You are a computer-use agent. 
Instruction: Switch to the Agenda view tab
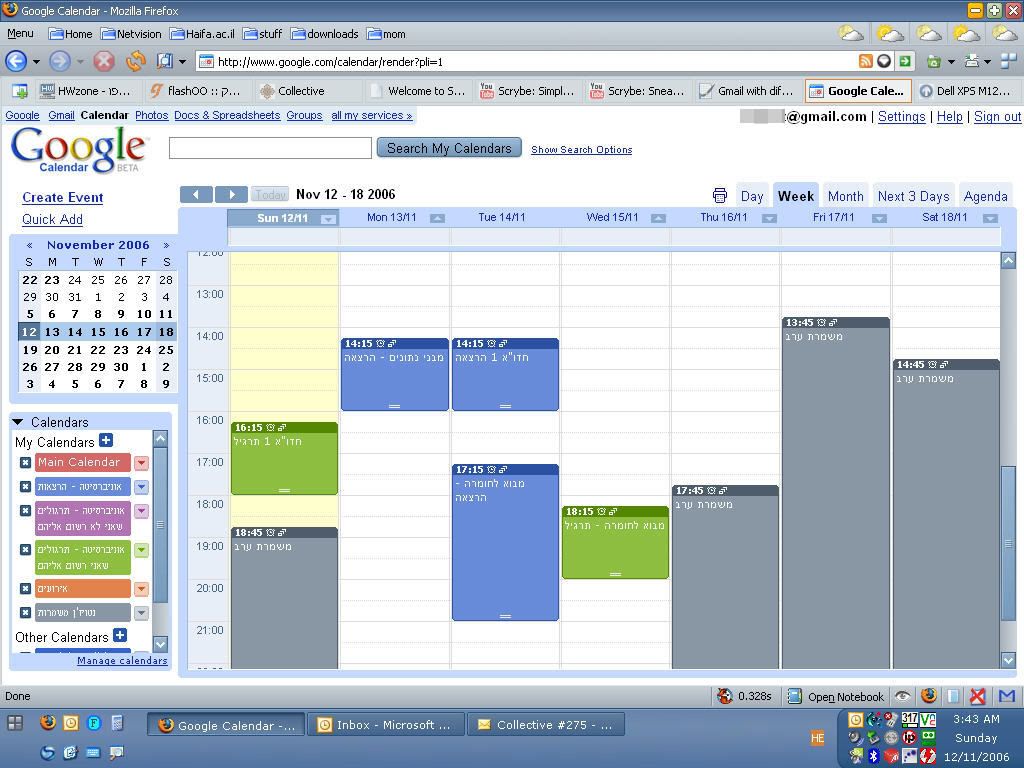(985, 196)
